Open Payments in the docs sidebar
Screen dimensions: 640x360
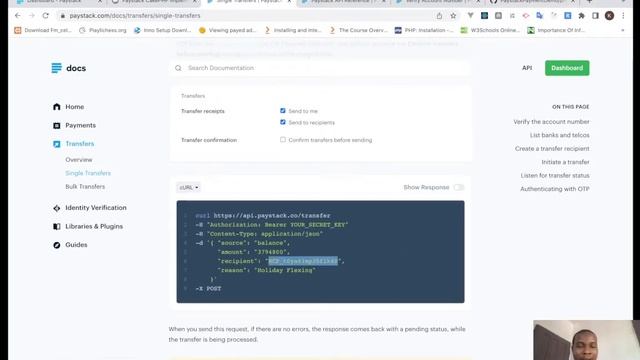[80, 126]
